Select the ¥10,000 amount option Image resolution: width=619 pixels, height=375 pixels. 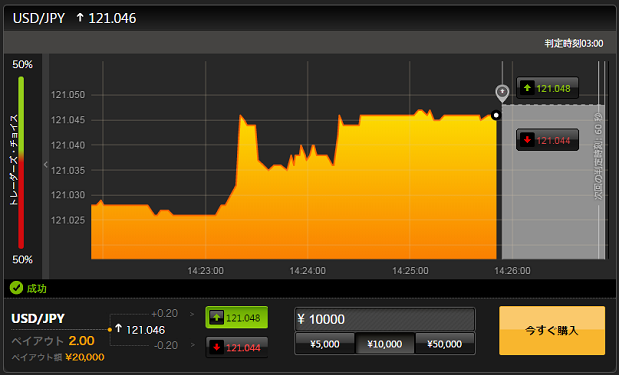[385, 344]
